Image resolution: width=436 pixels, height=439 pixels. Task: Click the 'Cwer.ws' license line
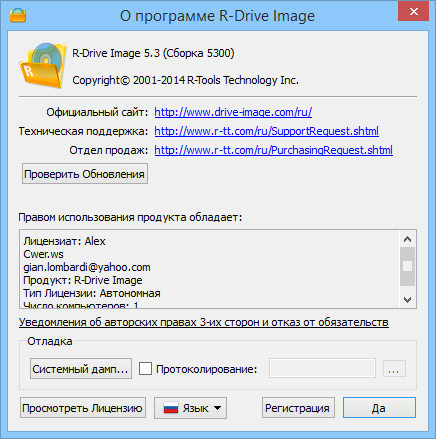pyautogui.click(x=43, y=254)
